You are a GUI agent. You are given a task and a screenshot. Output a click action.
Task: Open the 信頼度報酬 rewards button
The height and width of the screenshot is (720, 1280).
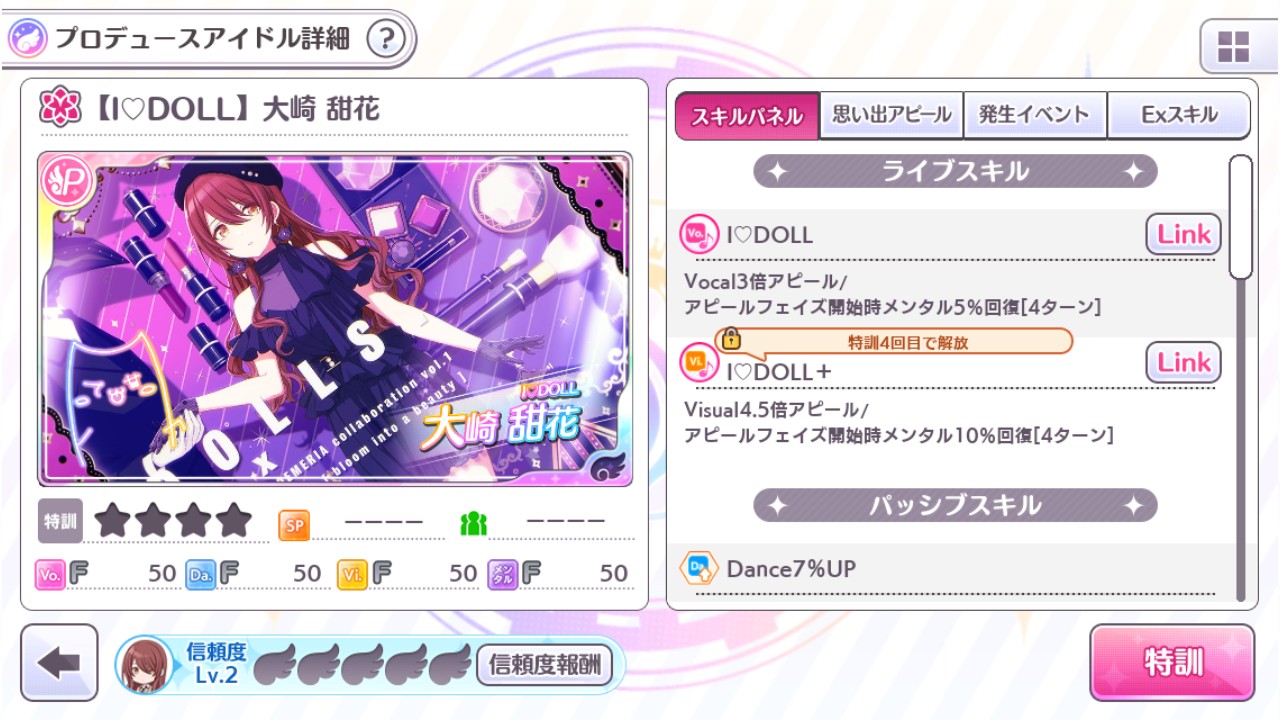pos(545,664)
